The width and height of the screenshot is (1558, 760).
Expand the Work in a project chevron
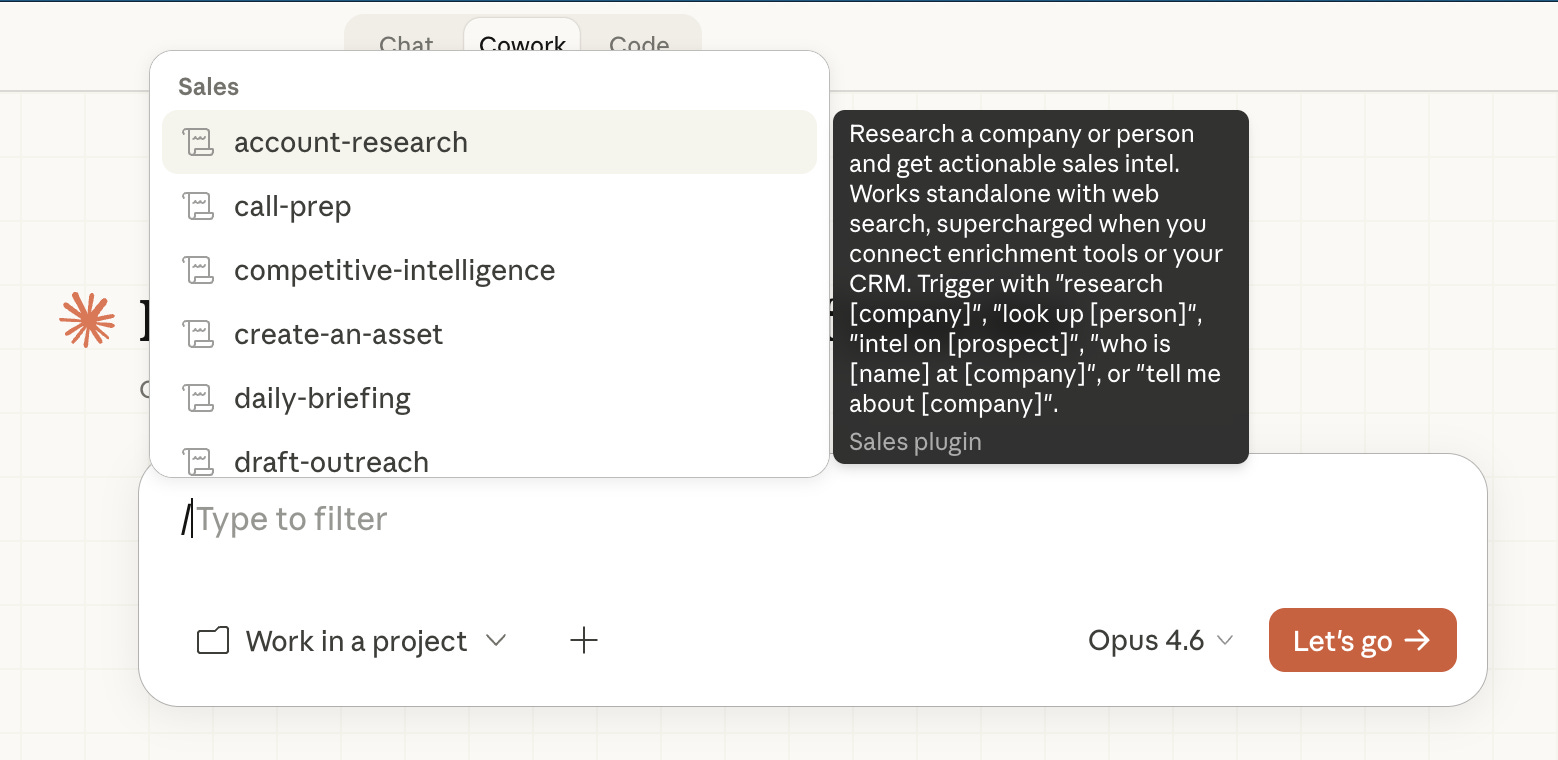[496, 641]
